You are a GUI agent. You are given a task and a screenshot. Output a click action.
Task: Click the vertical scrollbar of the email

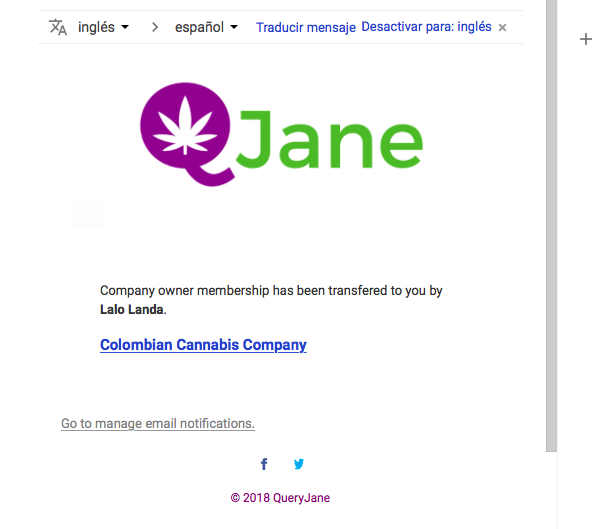(x=552, y=226)
